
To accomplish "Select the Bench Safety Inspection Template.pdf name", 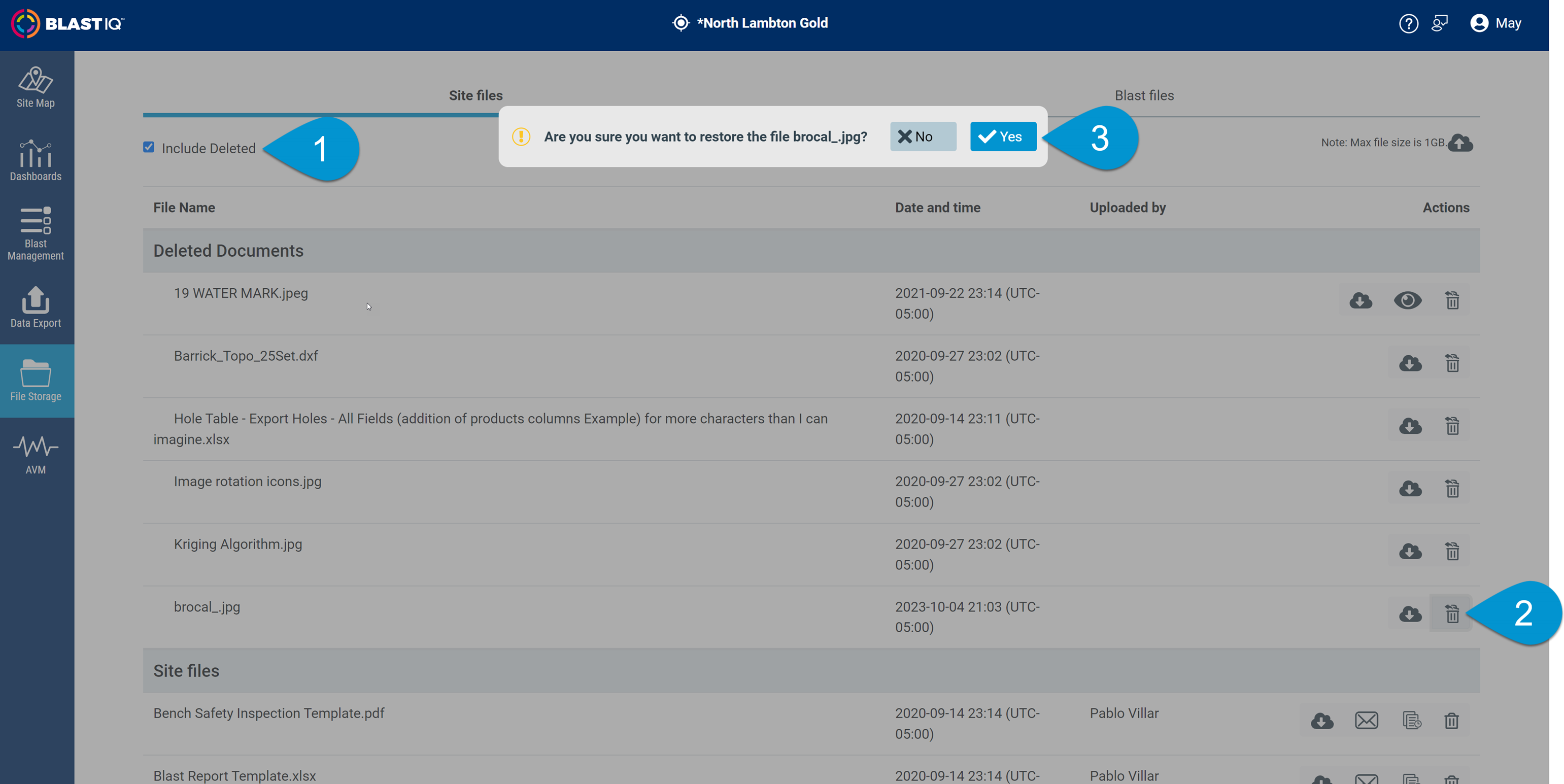I will (x=268, y=713).
